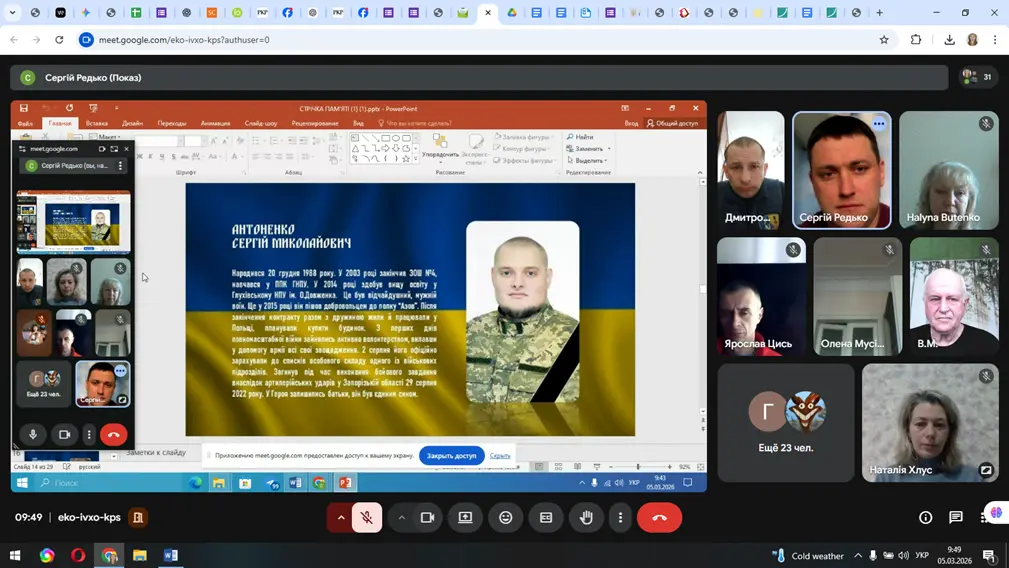Turn on captions in Meet

point(546,517)
